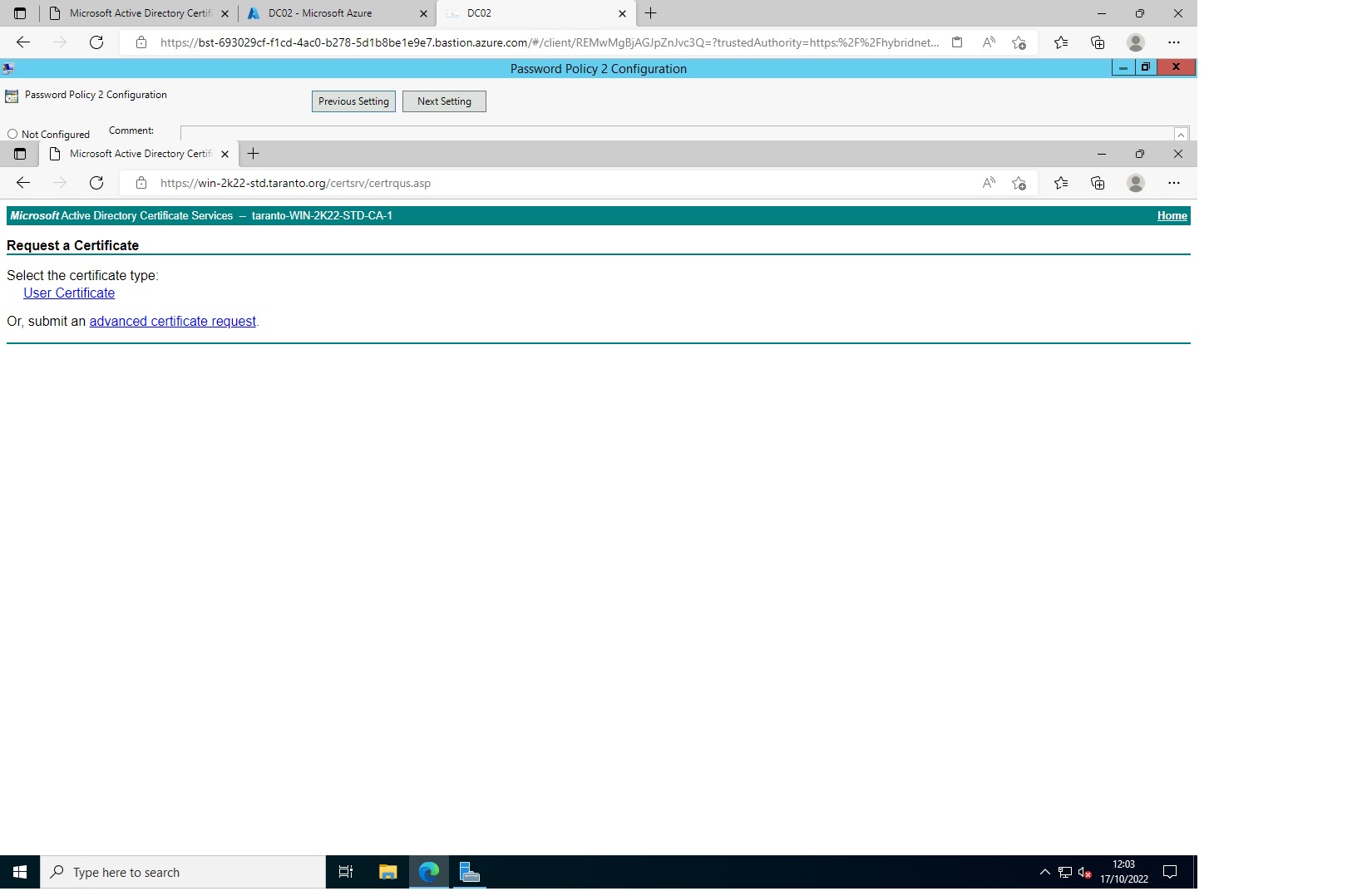
Task: Open tab actions menu in the certsrv browser
Action: pos(20,154)
